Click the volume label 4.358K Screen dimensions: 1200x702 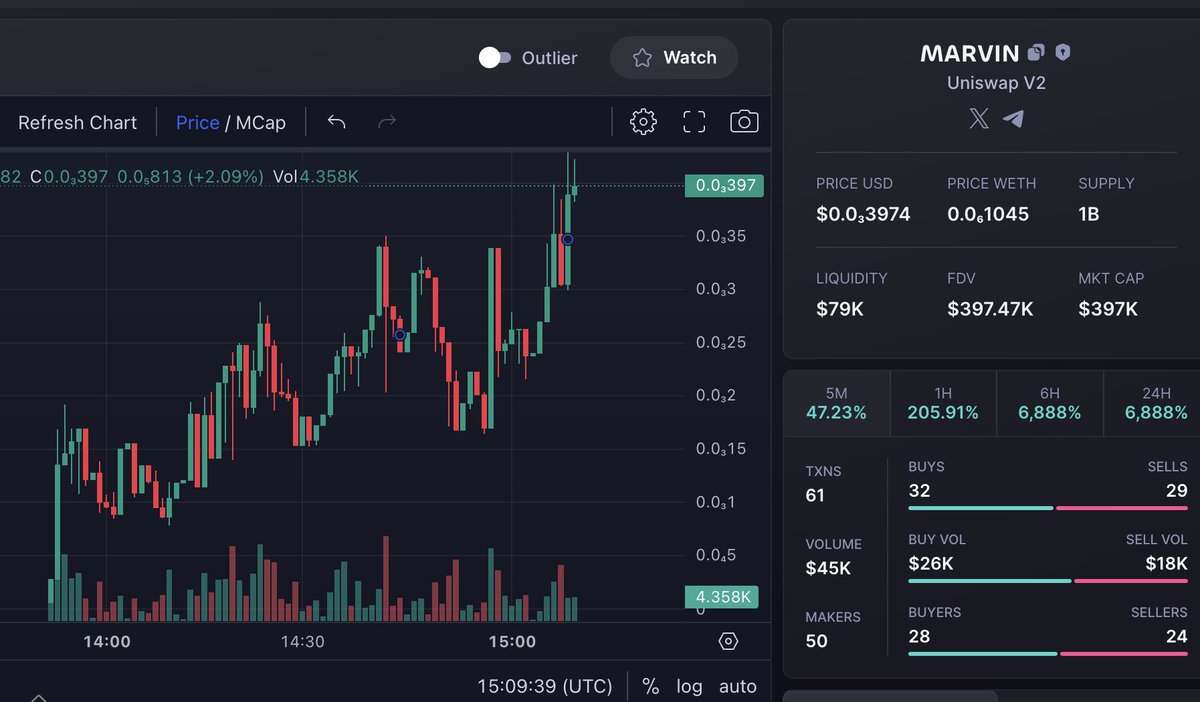(722, 597)
